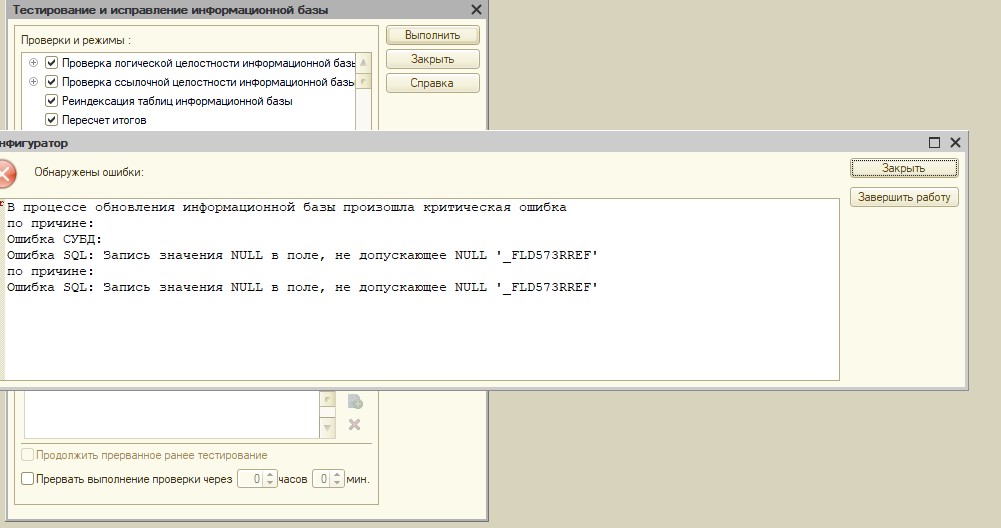Click the add file icon beside the list

tap(354, 402)
